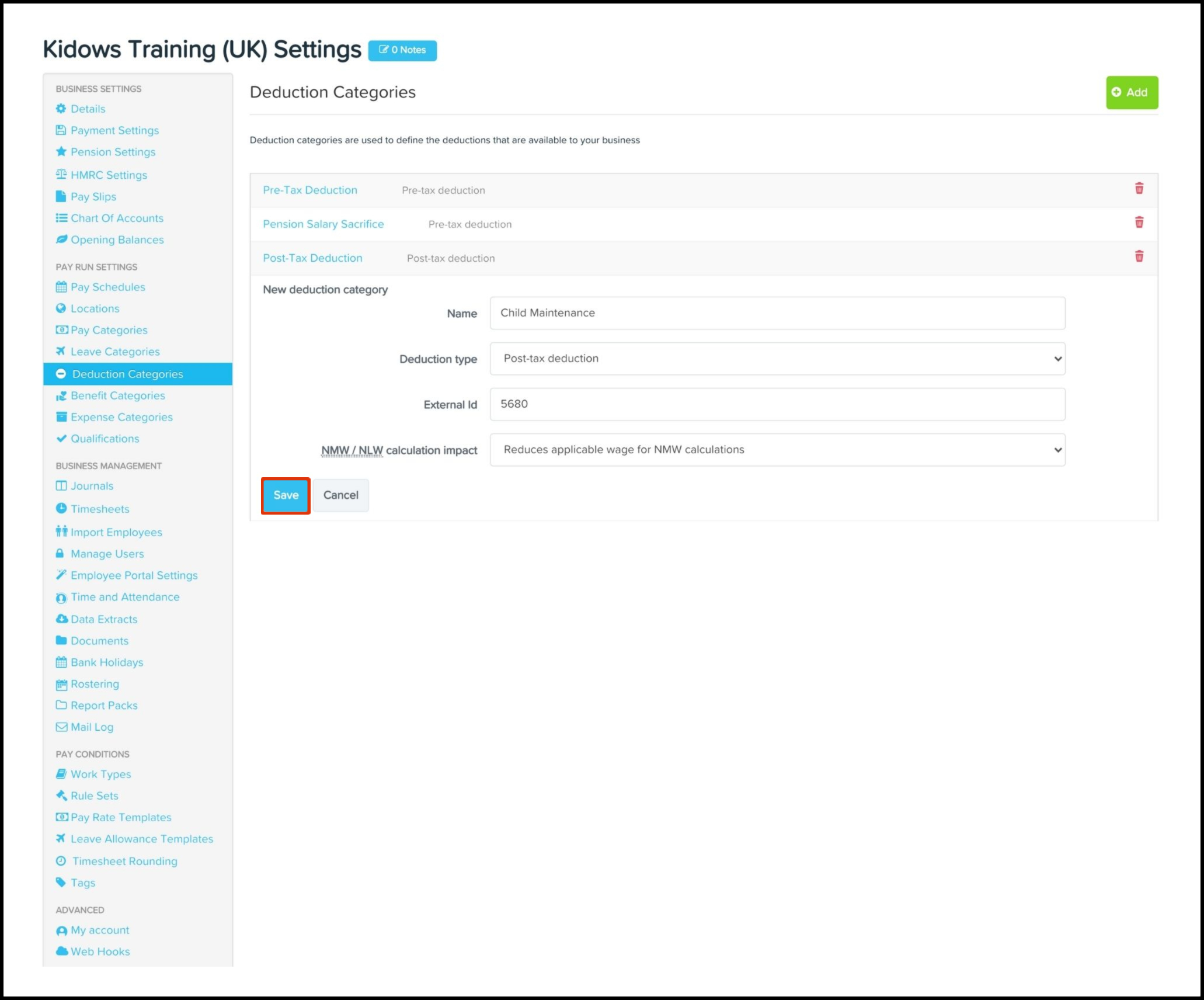Click the scales icon for HMRC Settings
This screenshot has height=1000, width=1204.
click(61, 175)
